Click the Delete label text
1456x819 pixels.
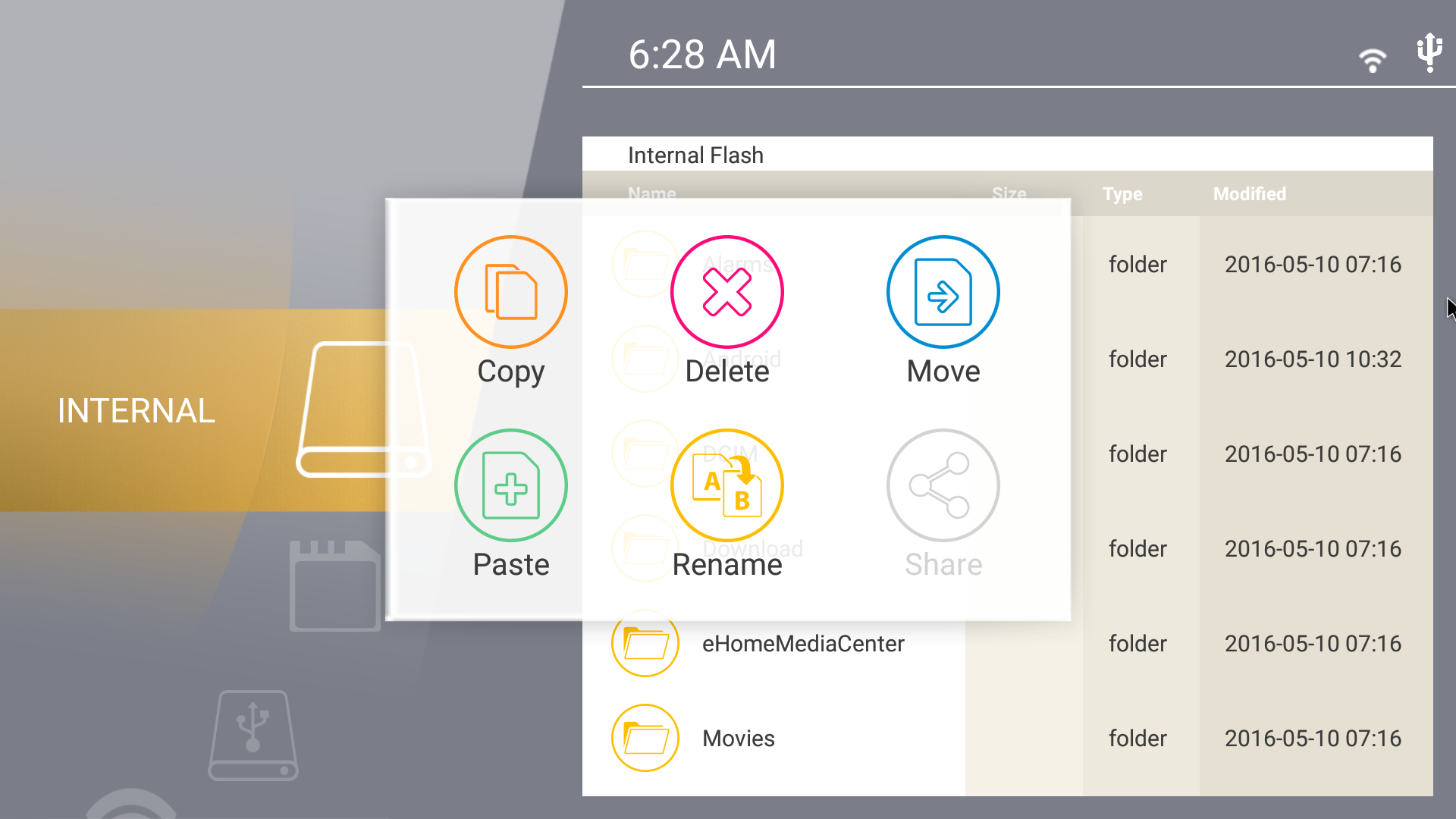[727, 371]
